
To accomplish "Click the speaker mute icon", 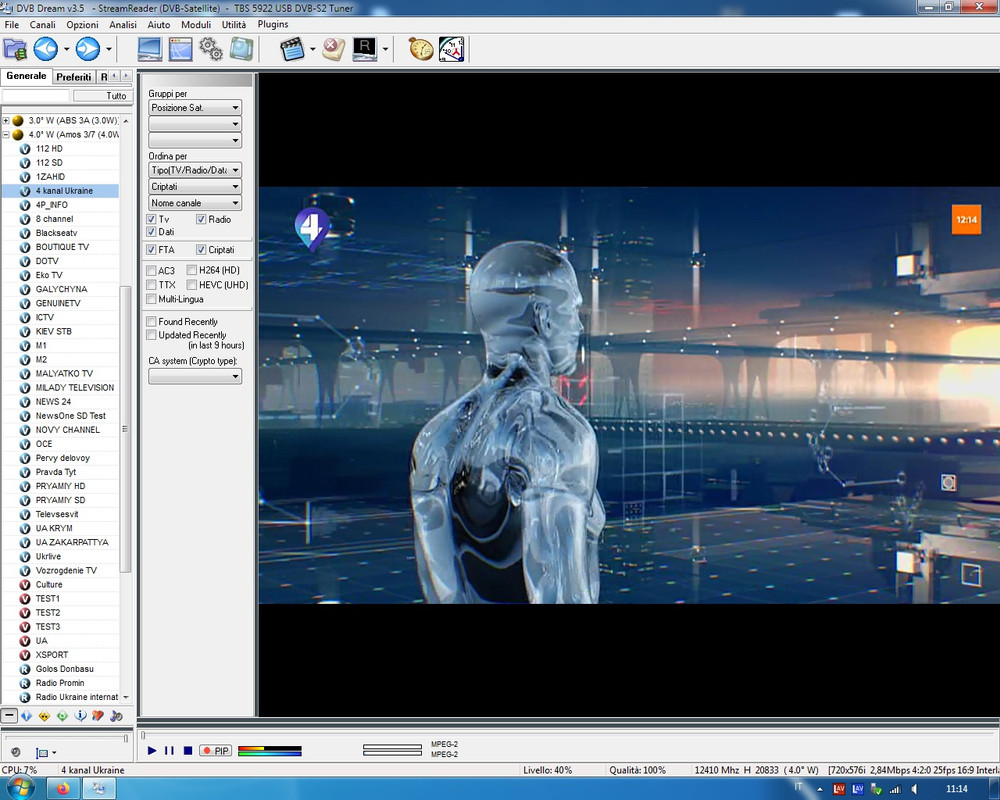I will 16,752.
